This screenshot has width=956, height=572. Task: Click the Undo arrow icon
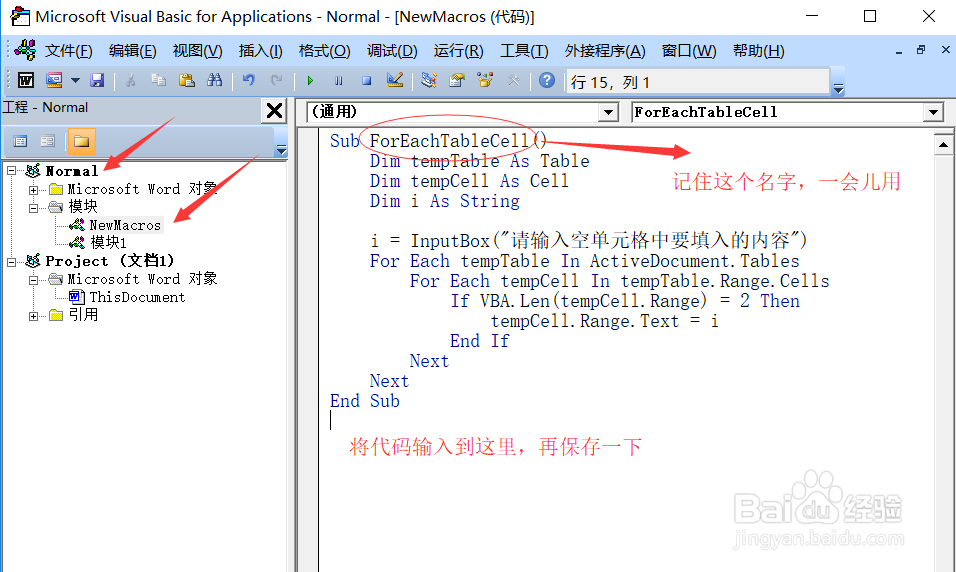(x=249, y=80)
